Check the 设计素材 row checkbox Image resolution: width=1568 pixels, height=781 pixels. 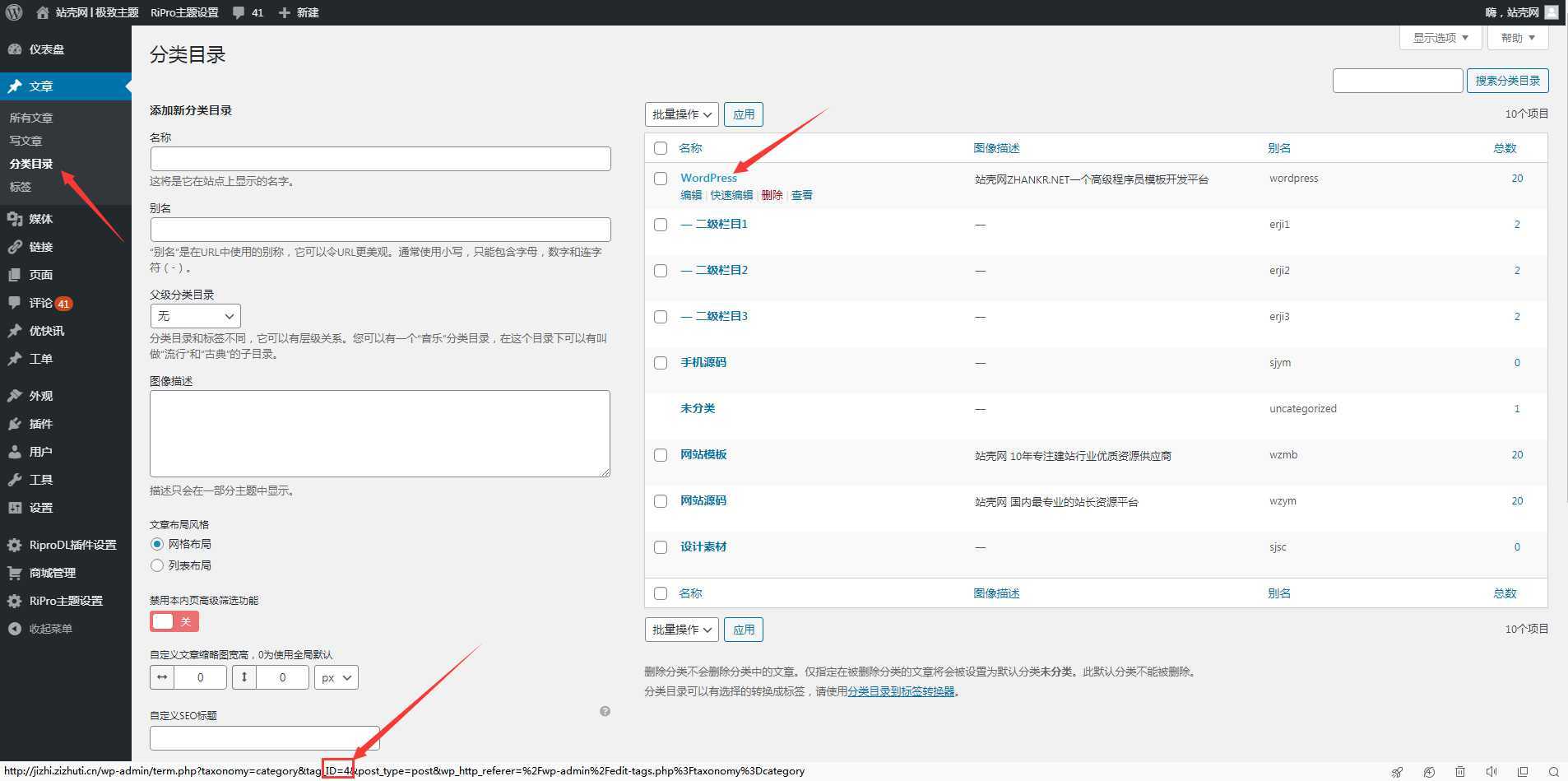pyautogui.click(x=661, y=547)
